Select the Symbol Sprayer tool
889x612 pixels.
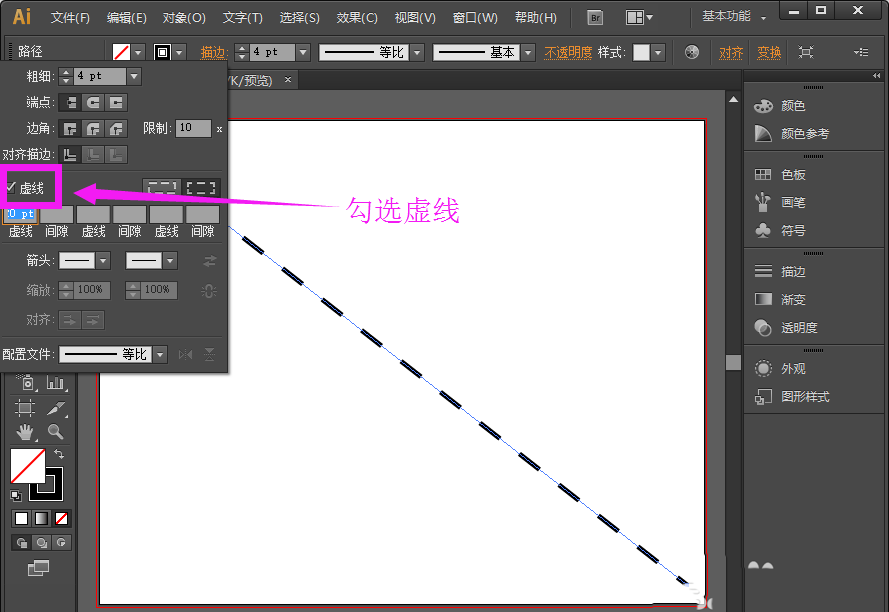(x=26, y=382)
